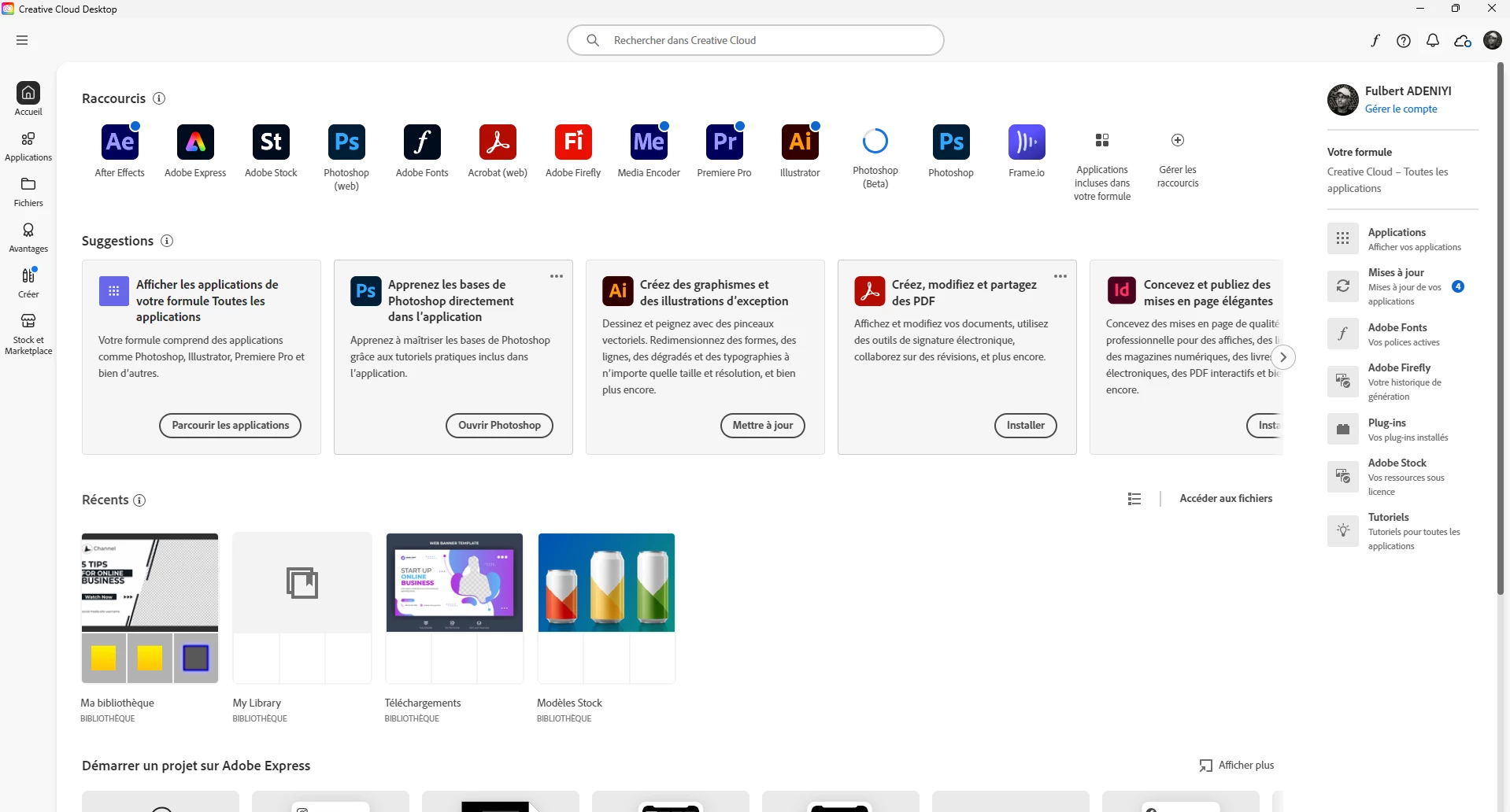1510x812 pixels.
Task: Open cloud sync status icon
Action: click(1463, 41)
